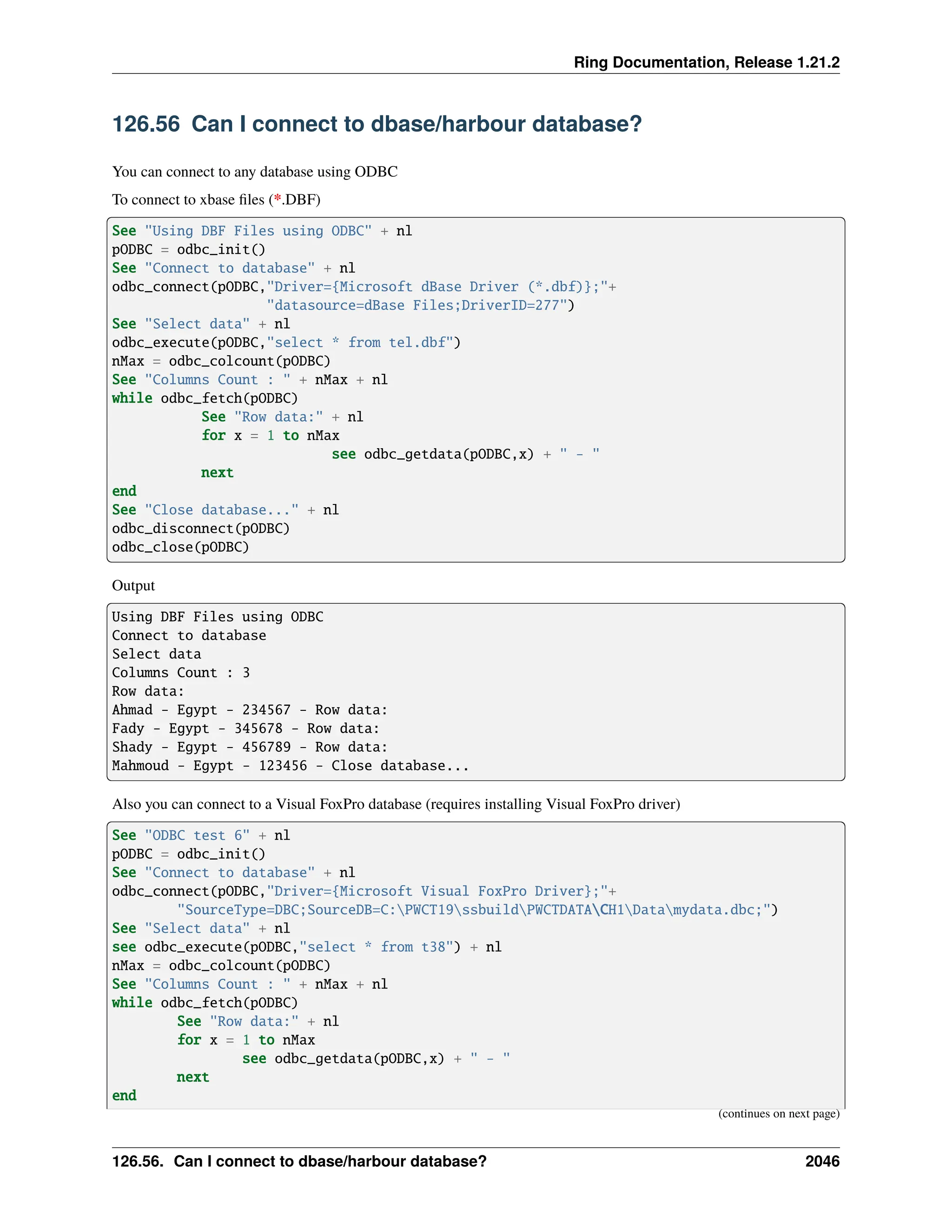Click the footer section title '126.56.'

pyautogui.click(x=138, y=1161)
